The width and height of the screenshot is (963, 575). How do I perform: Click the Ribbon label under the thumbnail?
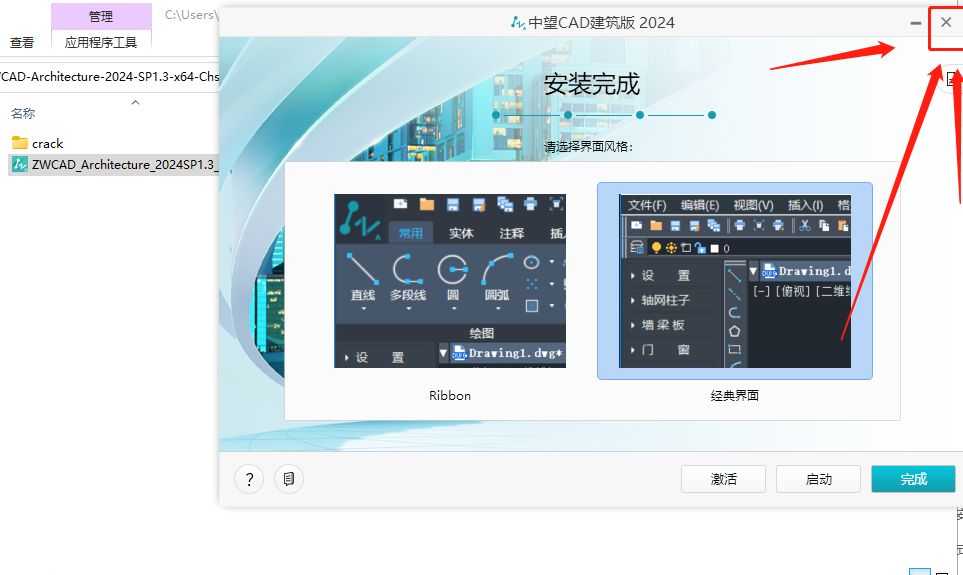[x=450, y=396]
